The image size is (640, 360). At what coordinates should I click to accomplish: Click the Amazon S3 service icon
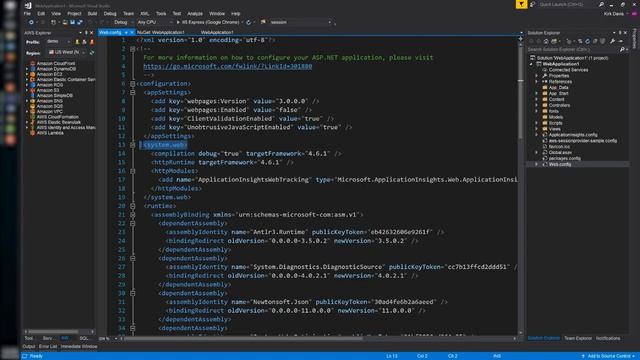click(x=32, y=90)
